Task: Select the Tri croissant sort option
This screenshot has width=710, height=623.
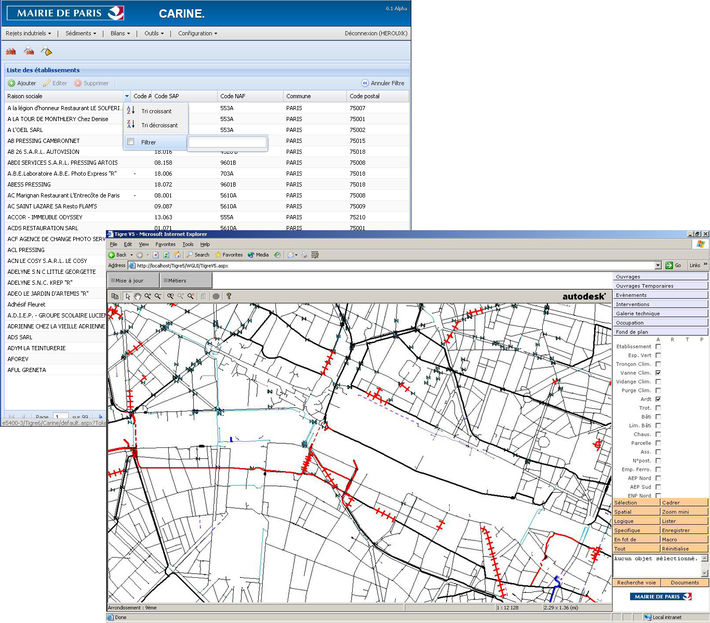Action: tap(156, 111)
